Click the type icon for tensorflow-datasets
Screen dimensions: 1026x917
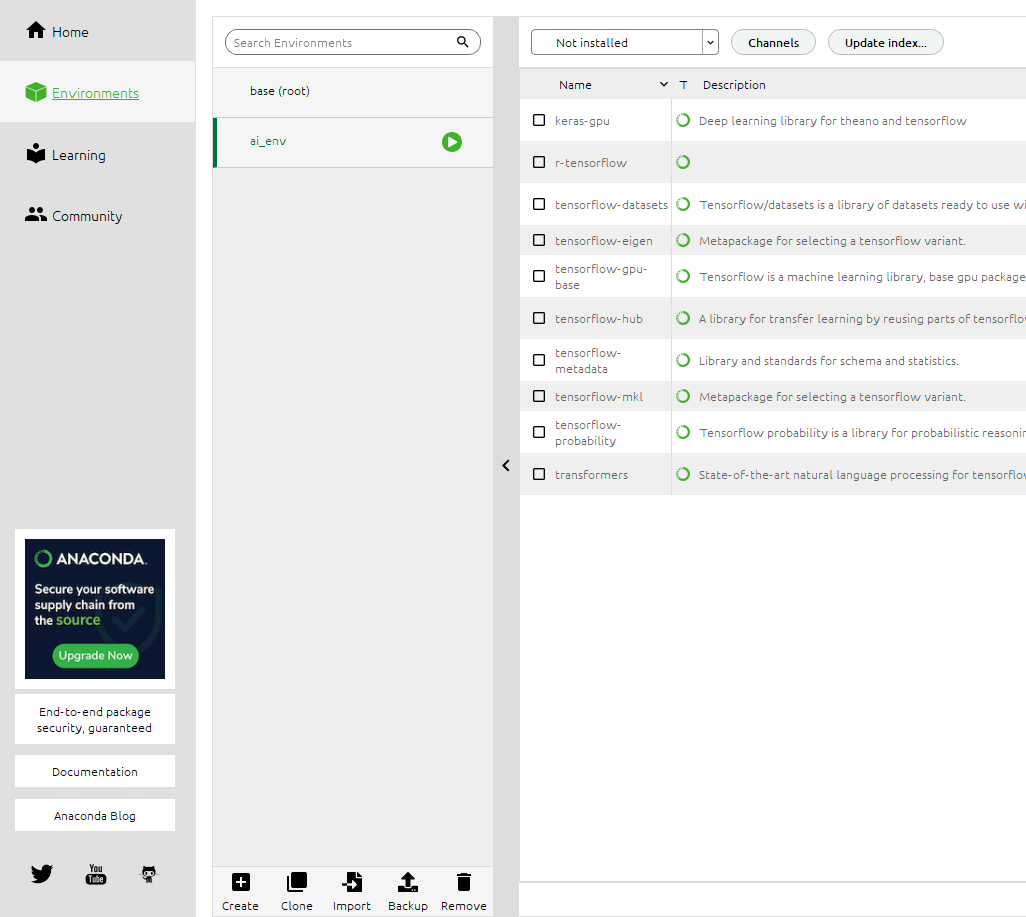click(x=682, y=204)
